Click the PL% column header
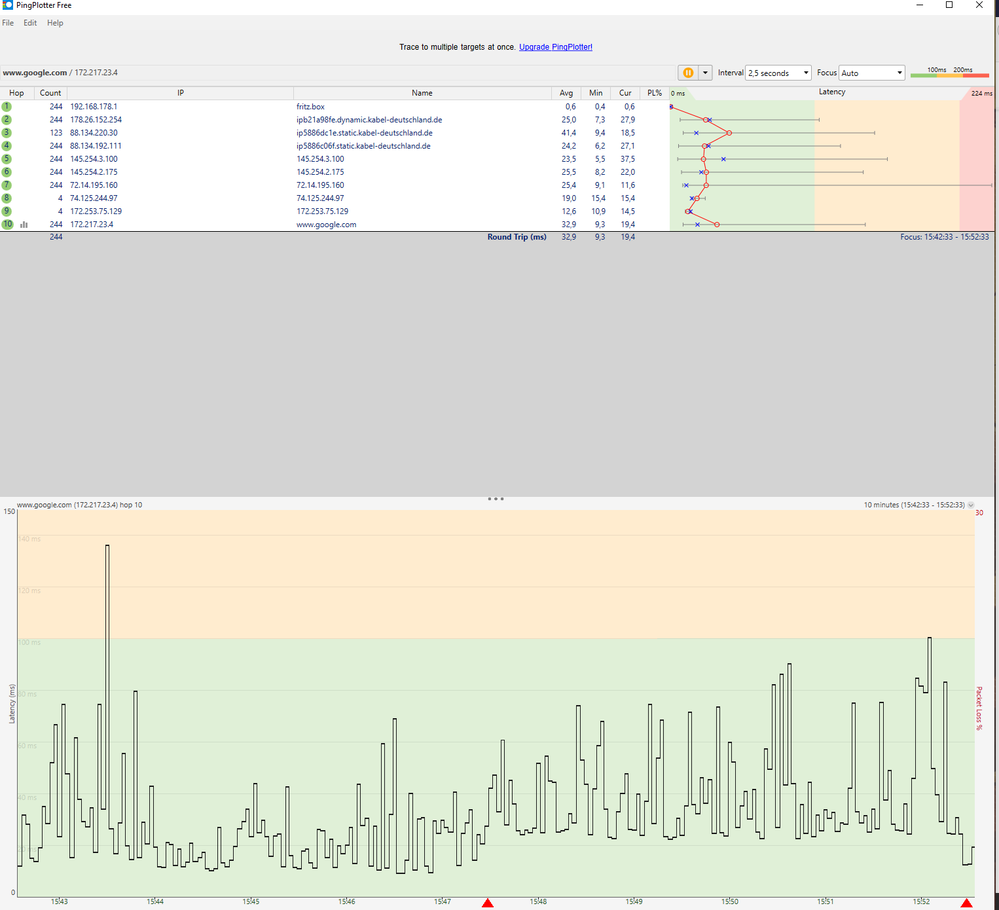Screen dimensions: 999x910 (x=654, y=93)
